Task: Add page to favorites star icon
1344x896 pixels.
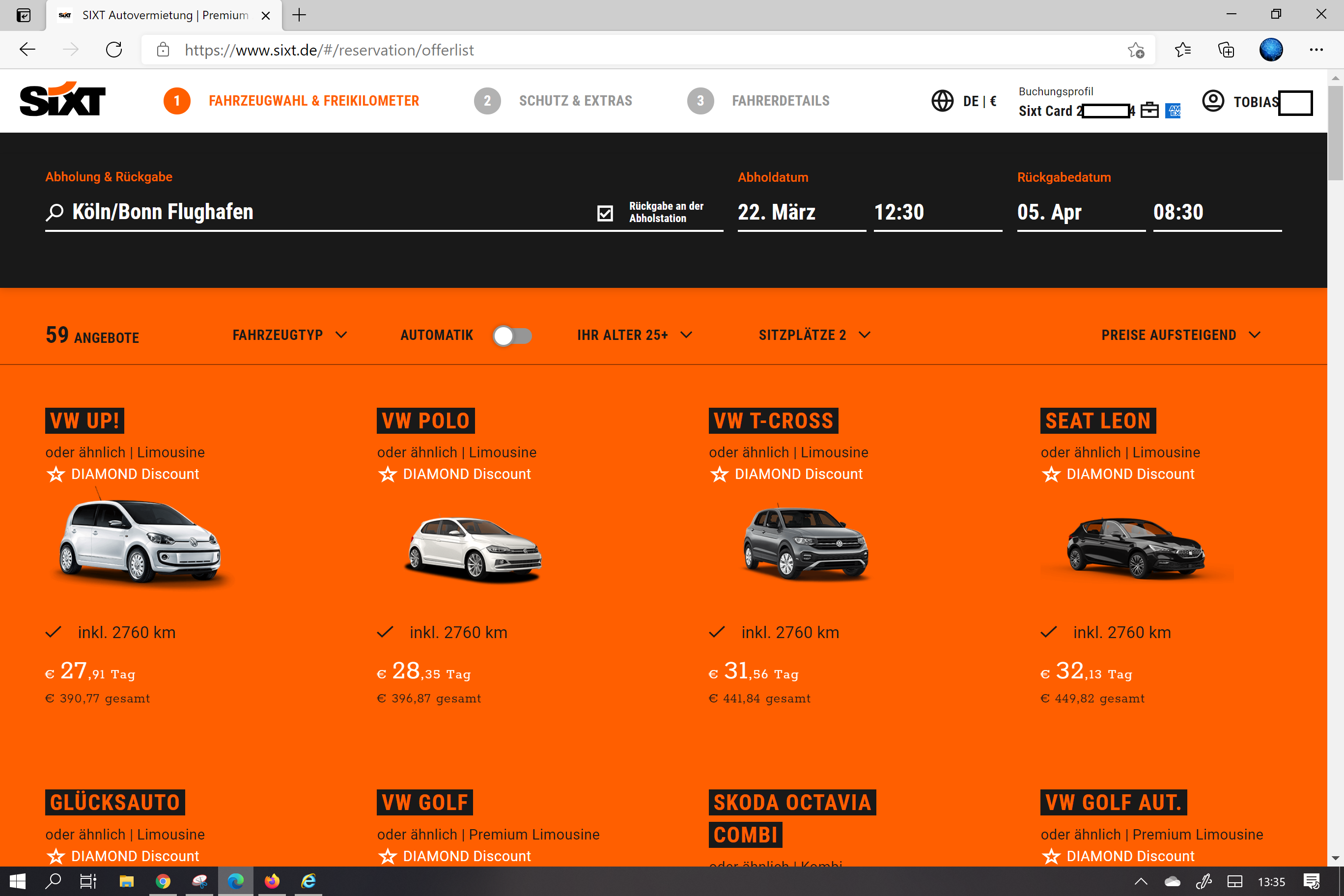Action: pos(1135,50)
